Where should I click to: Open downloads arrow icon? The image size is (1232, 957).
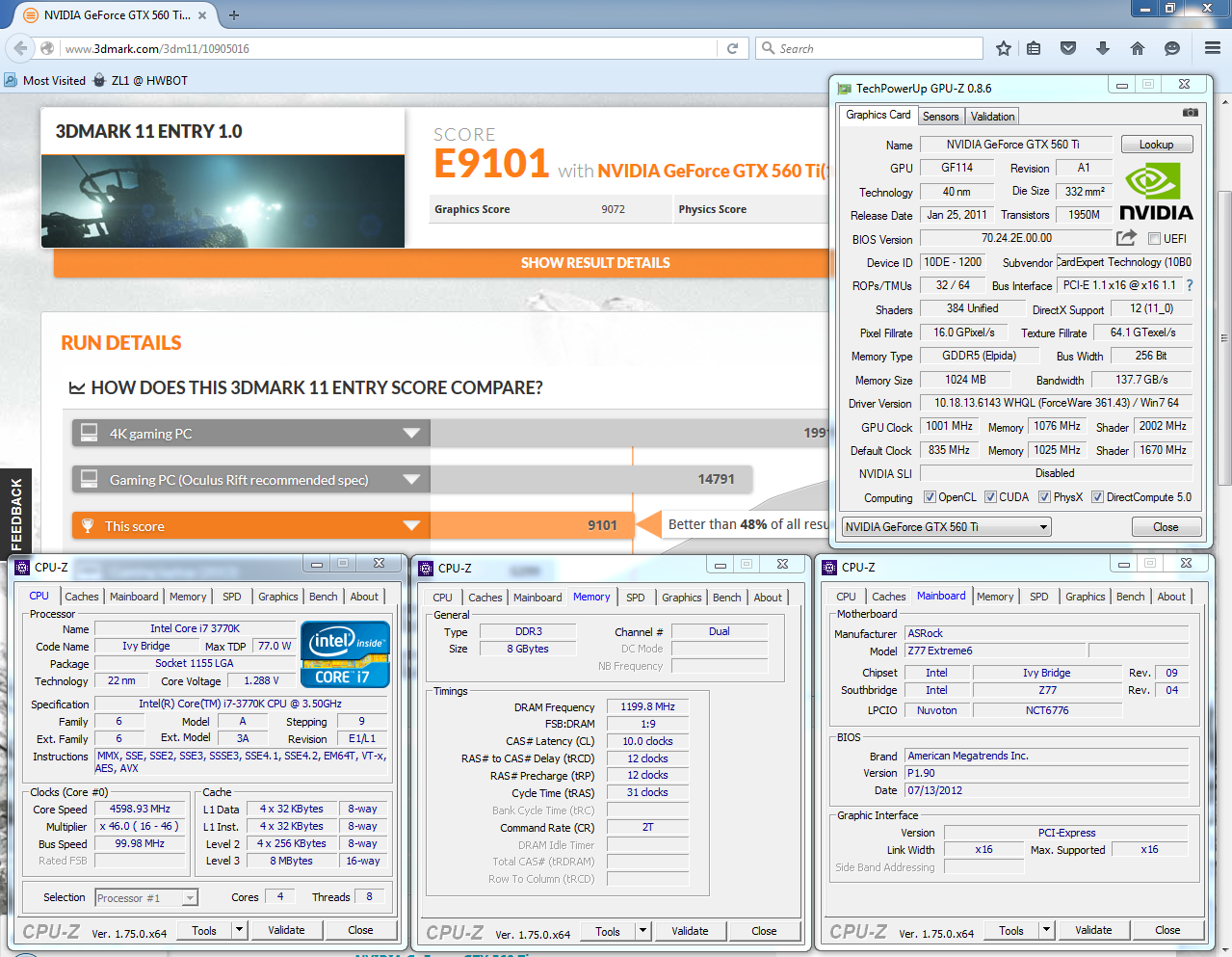click(x=1103, y=48)
